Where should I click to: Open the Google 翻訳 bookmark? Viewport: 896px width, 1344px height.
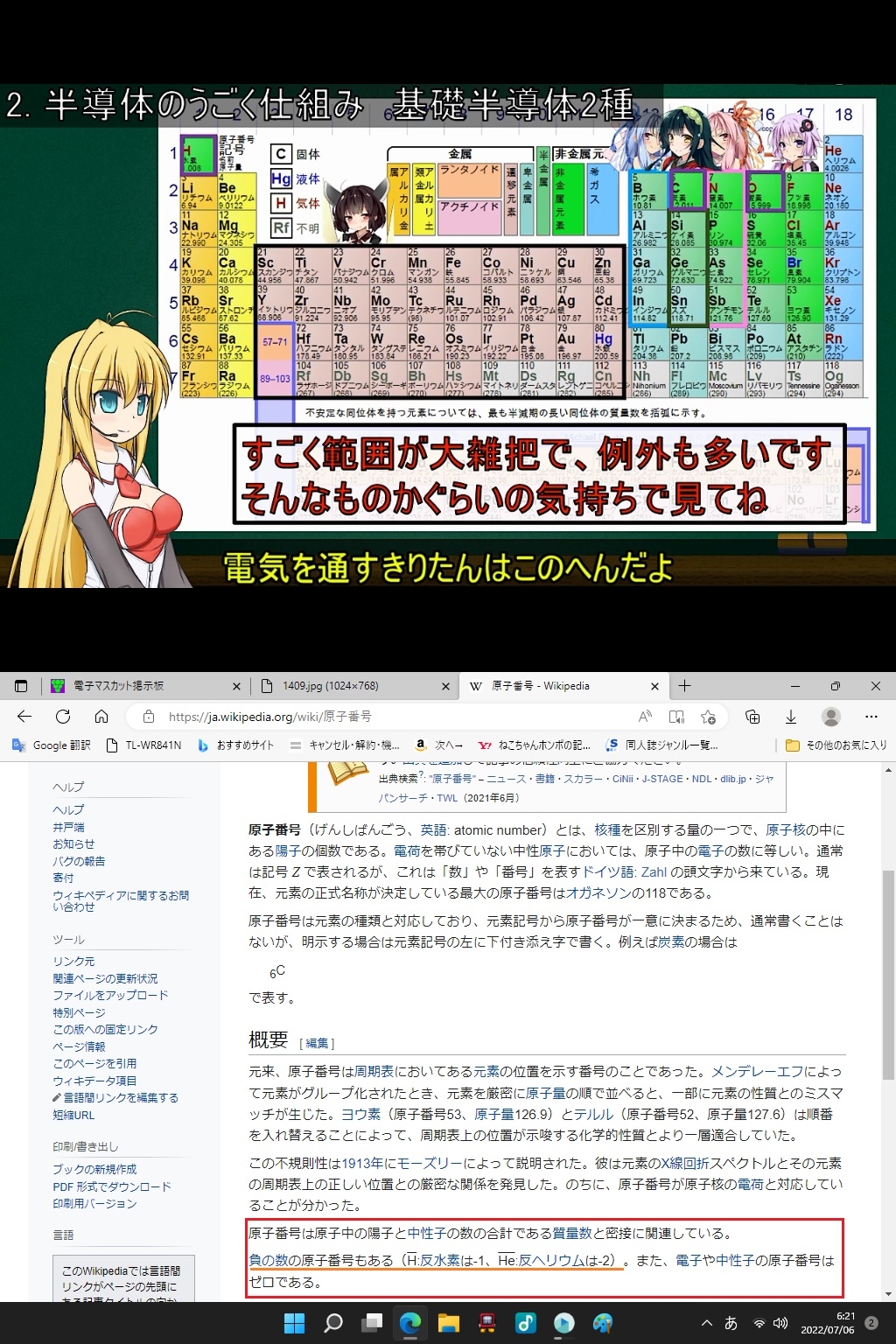point(52,745)
